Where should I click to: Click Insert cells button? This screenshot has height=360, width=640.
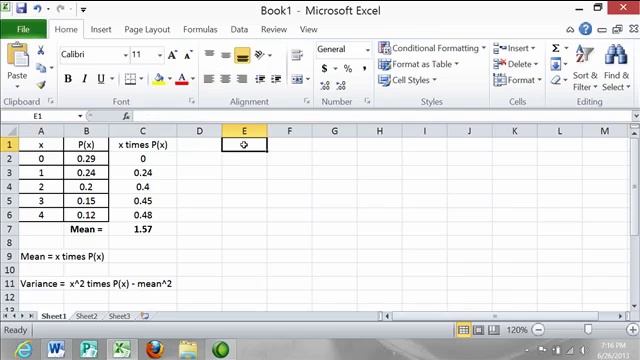pyautogui.click(x=514, y=48)
